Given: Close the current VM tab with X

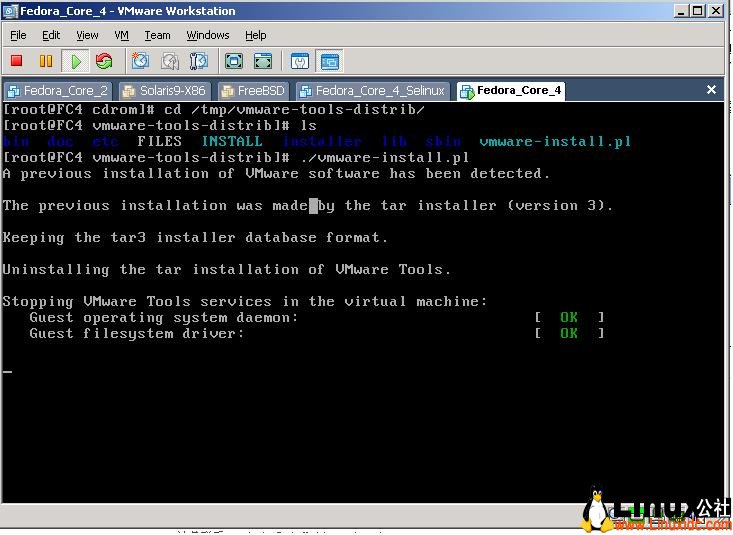Looking at the screenshot, I should (711, 89).
